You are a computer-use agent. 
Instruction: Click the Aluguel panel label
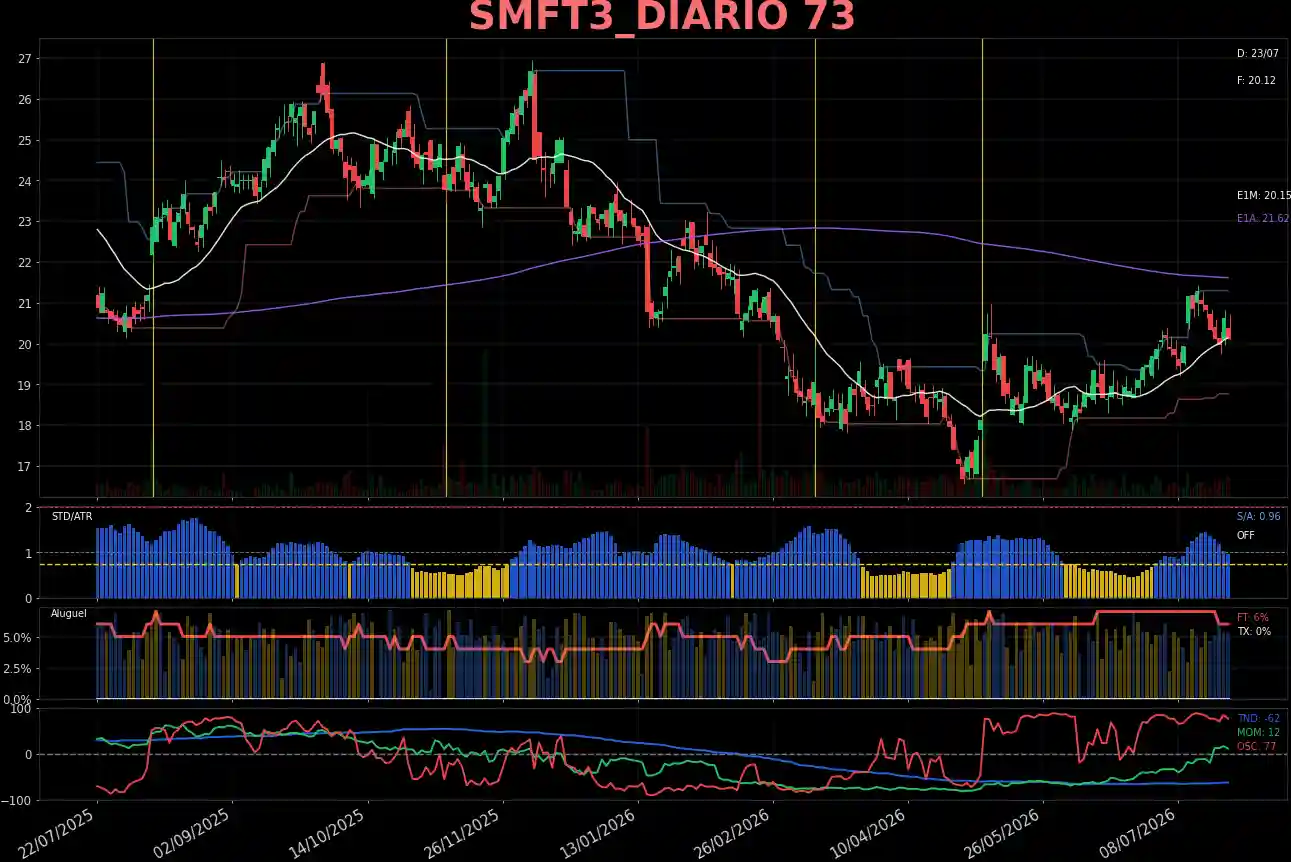click(x=69, y=612)
